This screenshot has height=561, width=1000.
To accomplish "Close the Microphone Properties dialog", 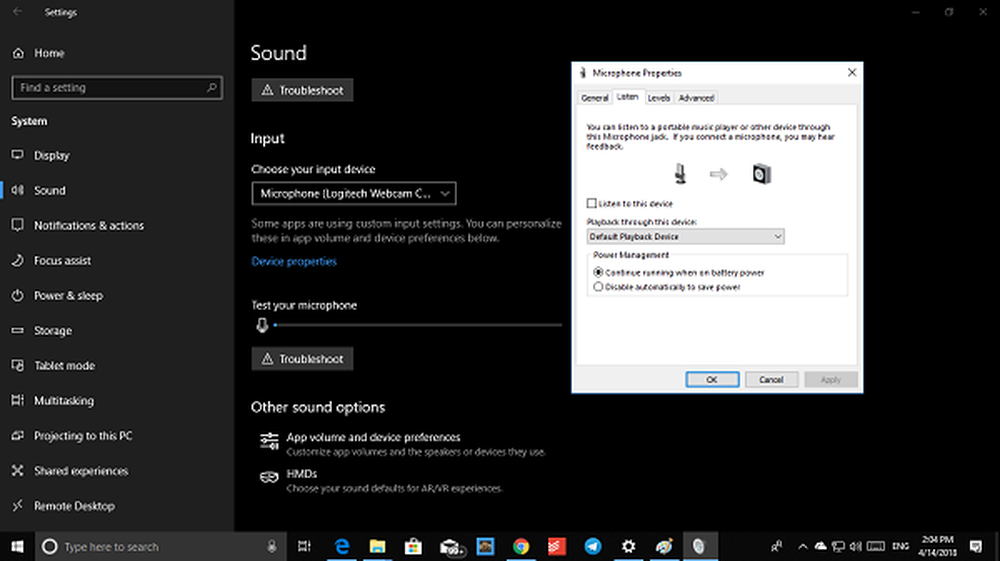I will coord(852,73).
